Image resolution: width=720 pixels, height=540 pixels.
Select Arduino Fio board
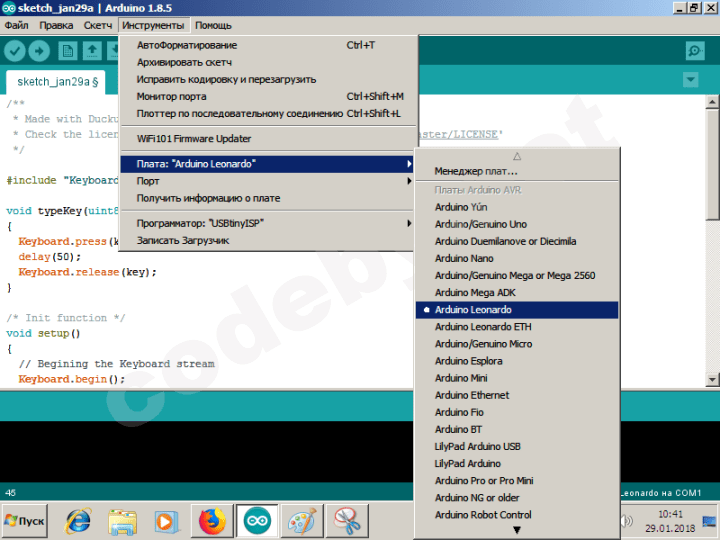pyautogui.click(x=517, y=412)
